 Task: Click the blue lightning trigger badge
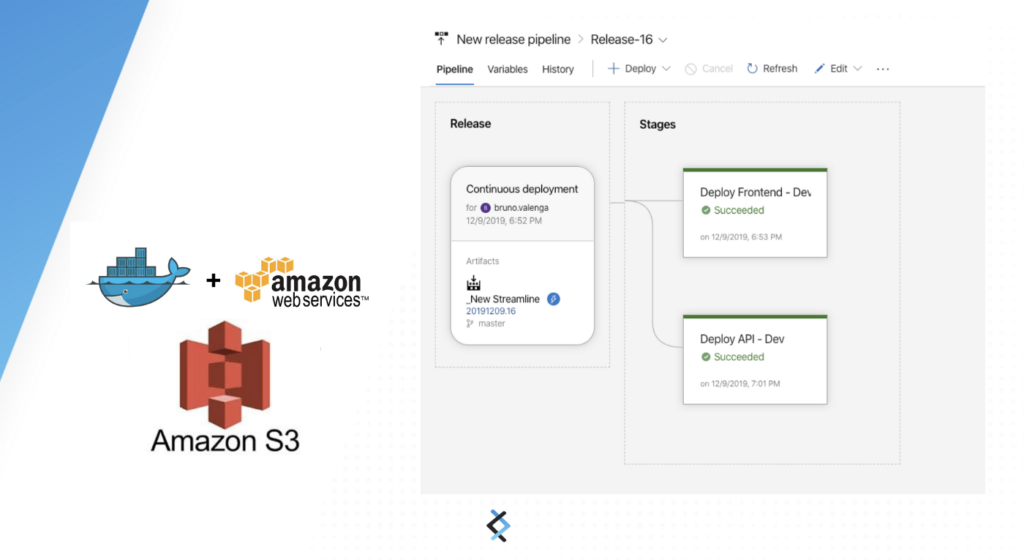pyautogui.click(x=553, y=299)
